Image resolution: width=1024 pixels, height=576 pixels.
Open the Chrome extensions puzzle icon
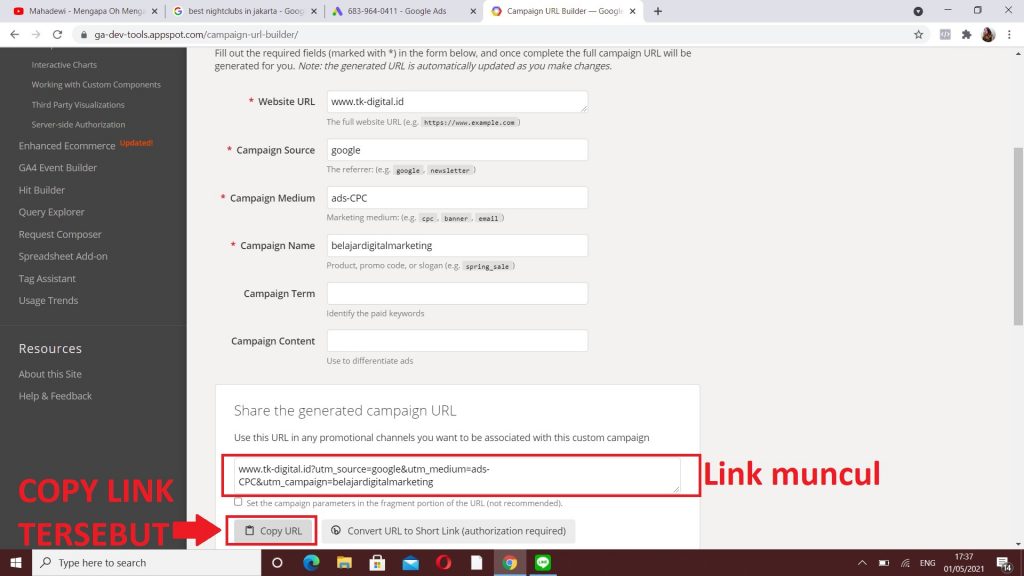(x=966, y=34)
